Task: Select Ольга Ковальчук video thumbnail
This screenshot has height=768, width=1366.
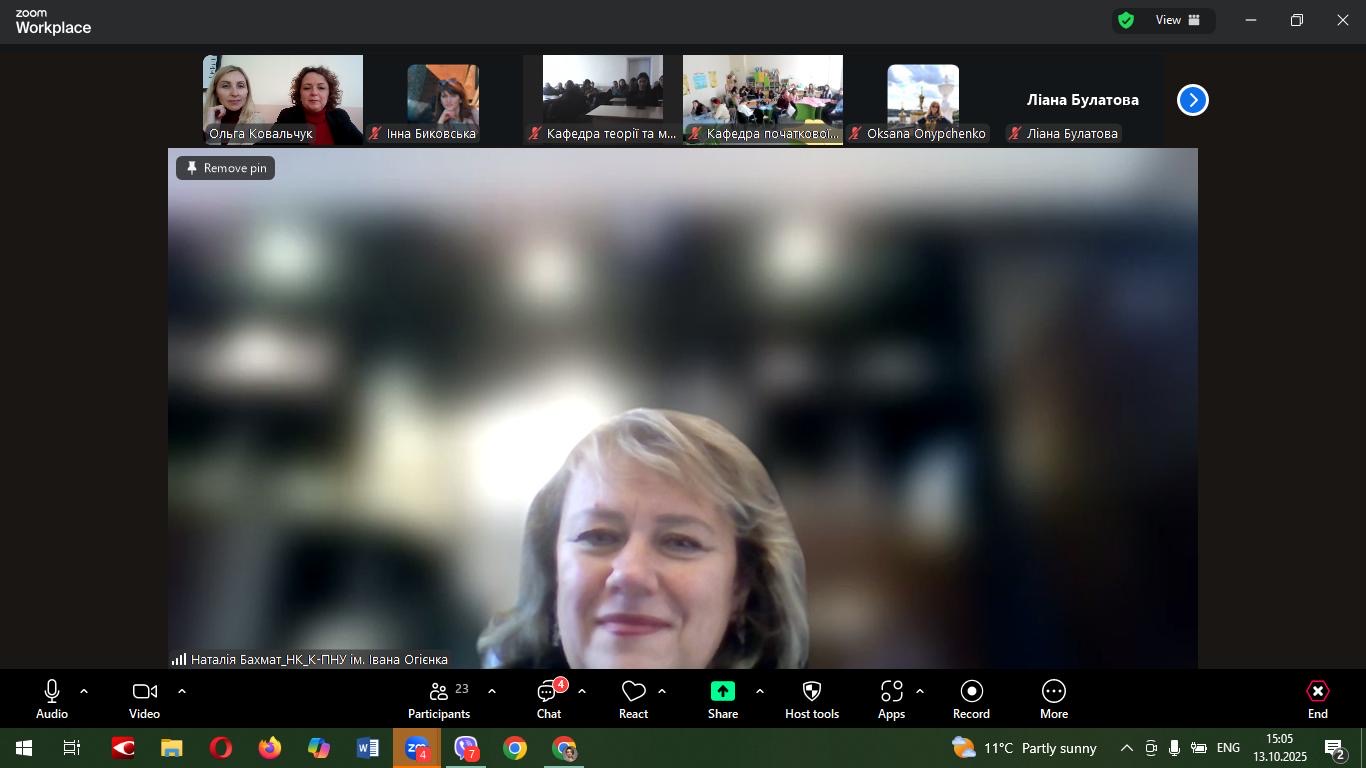Action: pyautogui.click(x=283, y=99)
